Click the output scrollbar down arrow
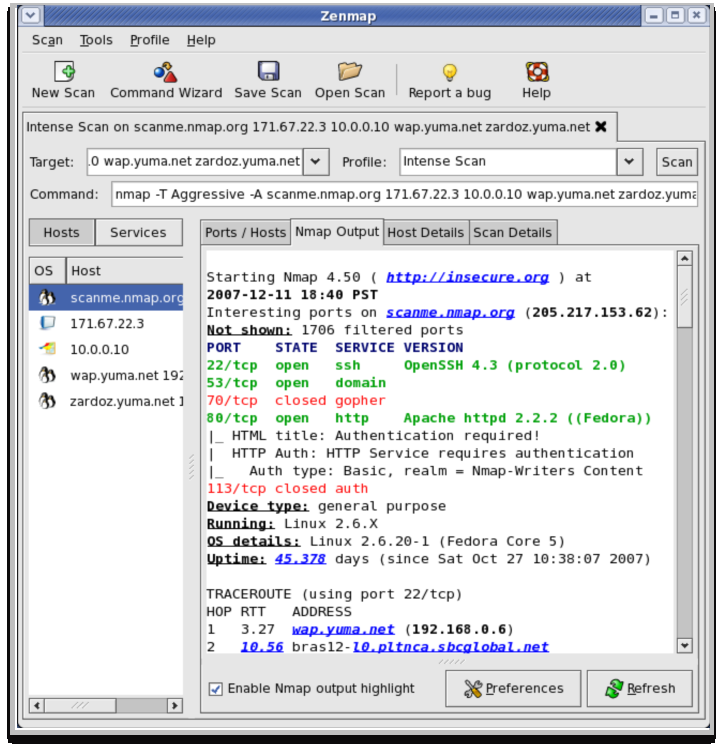 click(x=685, y=646)
